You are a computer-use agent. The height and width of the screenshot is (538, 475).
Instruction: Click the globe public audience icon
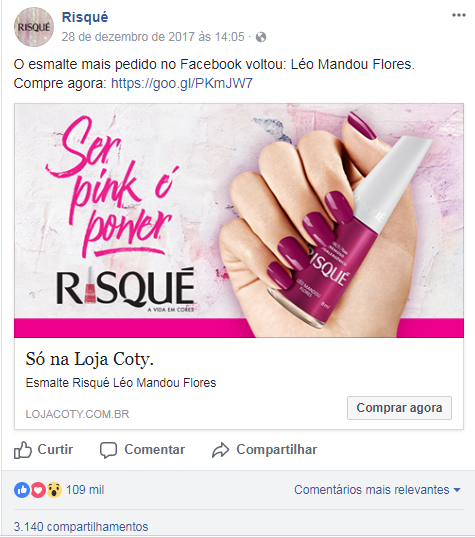click(261, 37)
